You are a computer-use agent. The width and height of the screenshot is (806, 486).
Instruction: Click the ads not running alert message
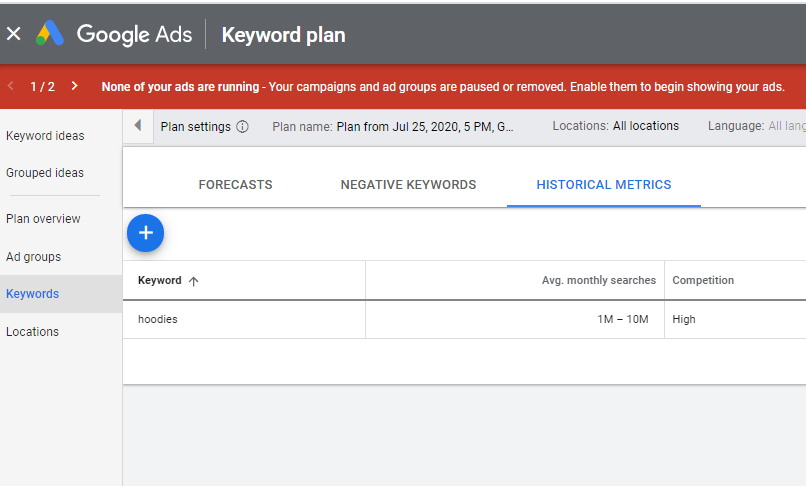[443, 86]
